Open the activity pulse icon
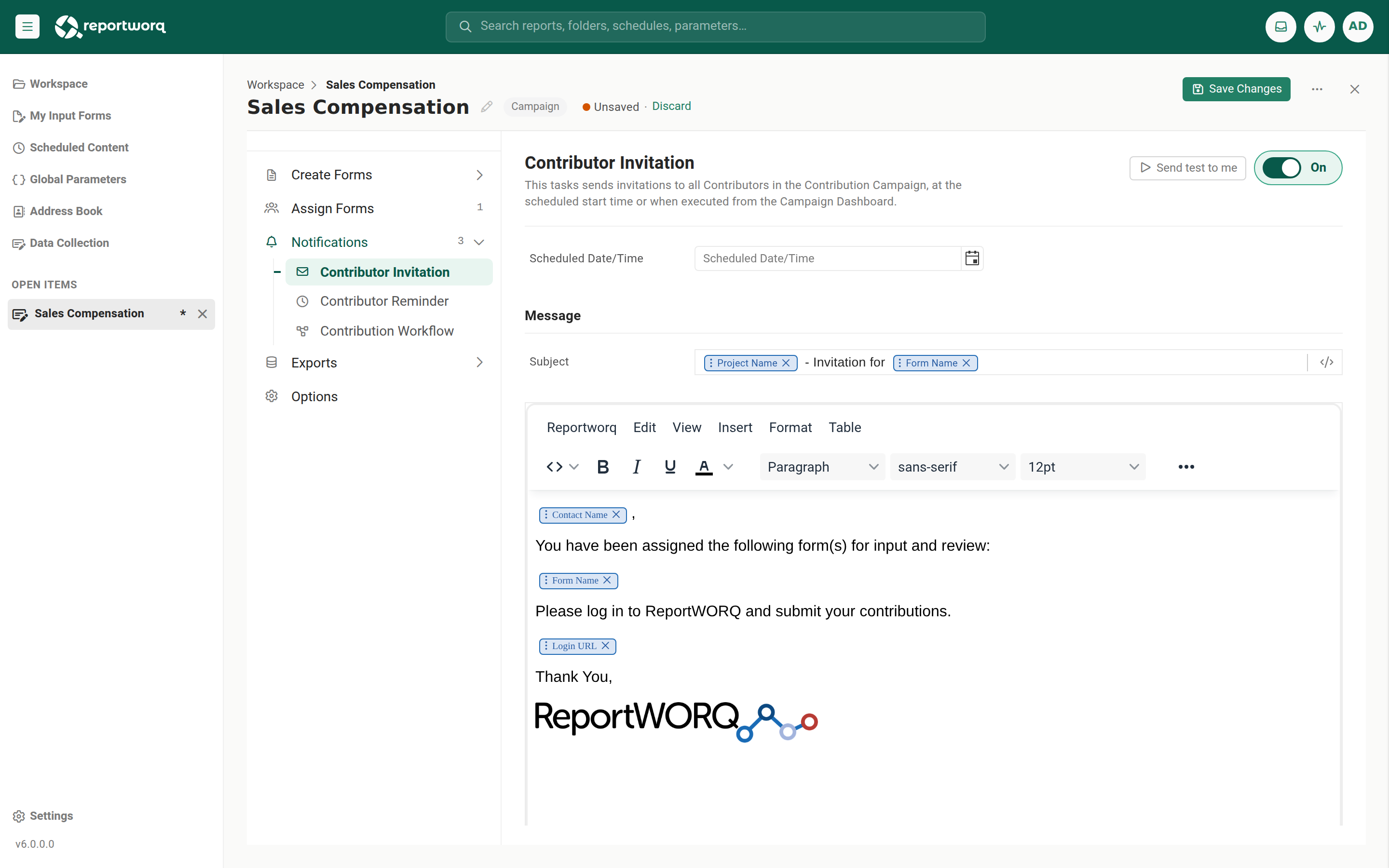Viewport: 1389px width, 868px height. point(1319,27)
